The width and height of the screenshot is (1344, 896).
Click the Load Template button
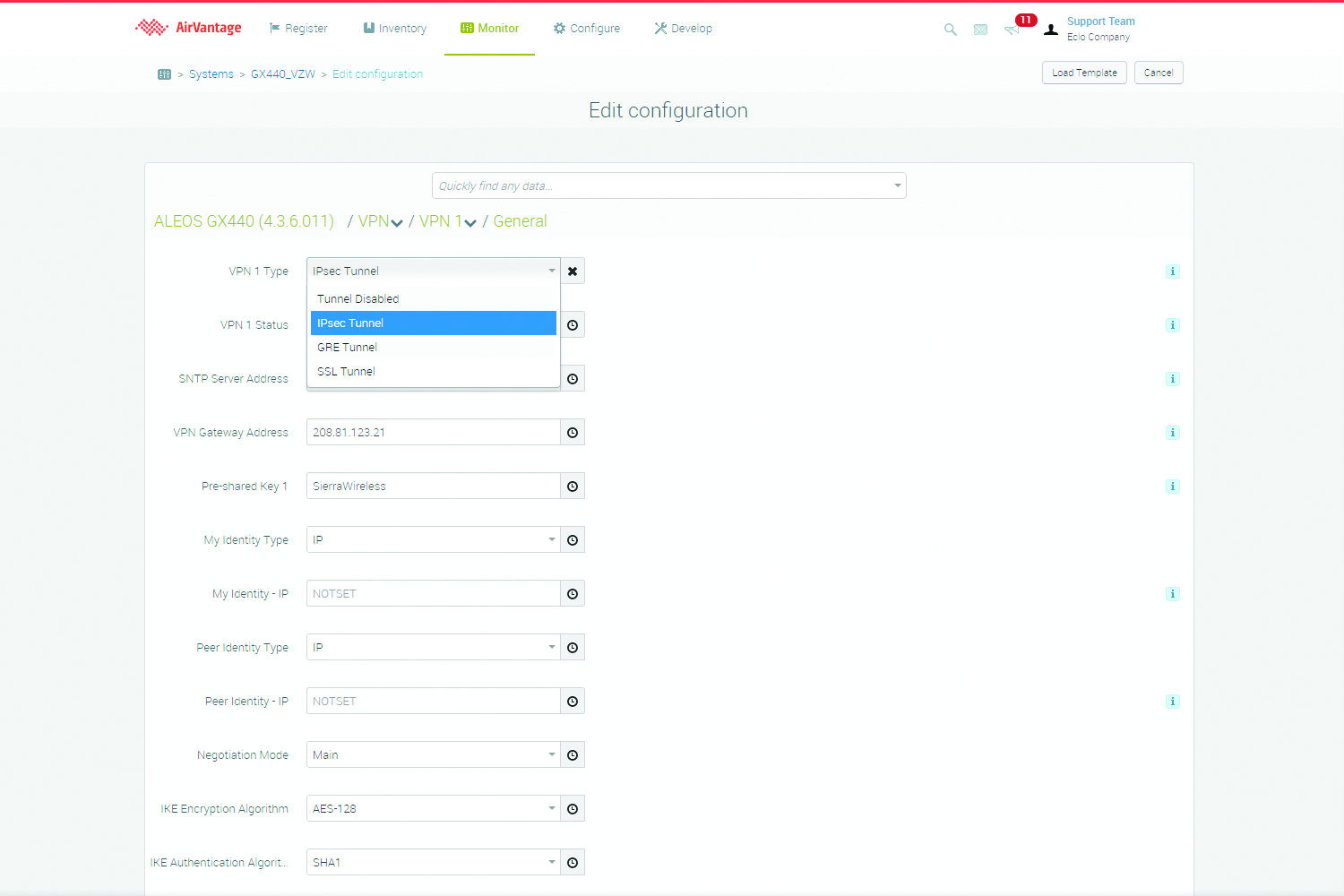(1084, 73)
